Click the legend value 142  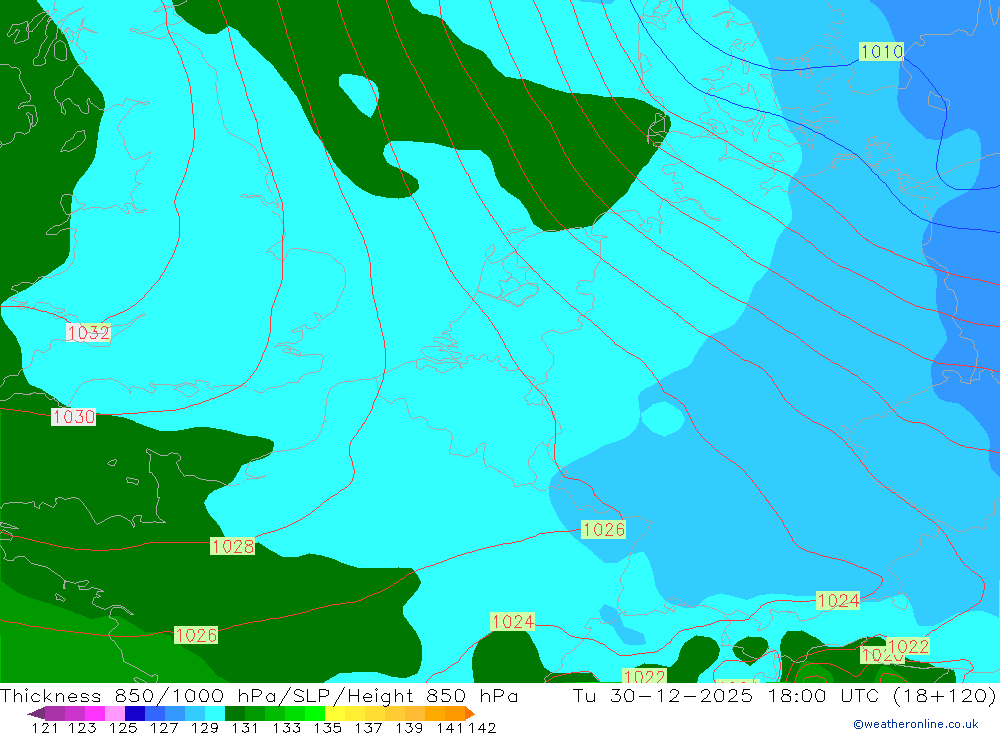pos(482,727)
